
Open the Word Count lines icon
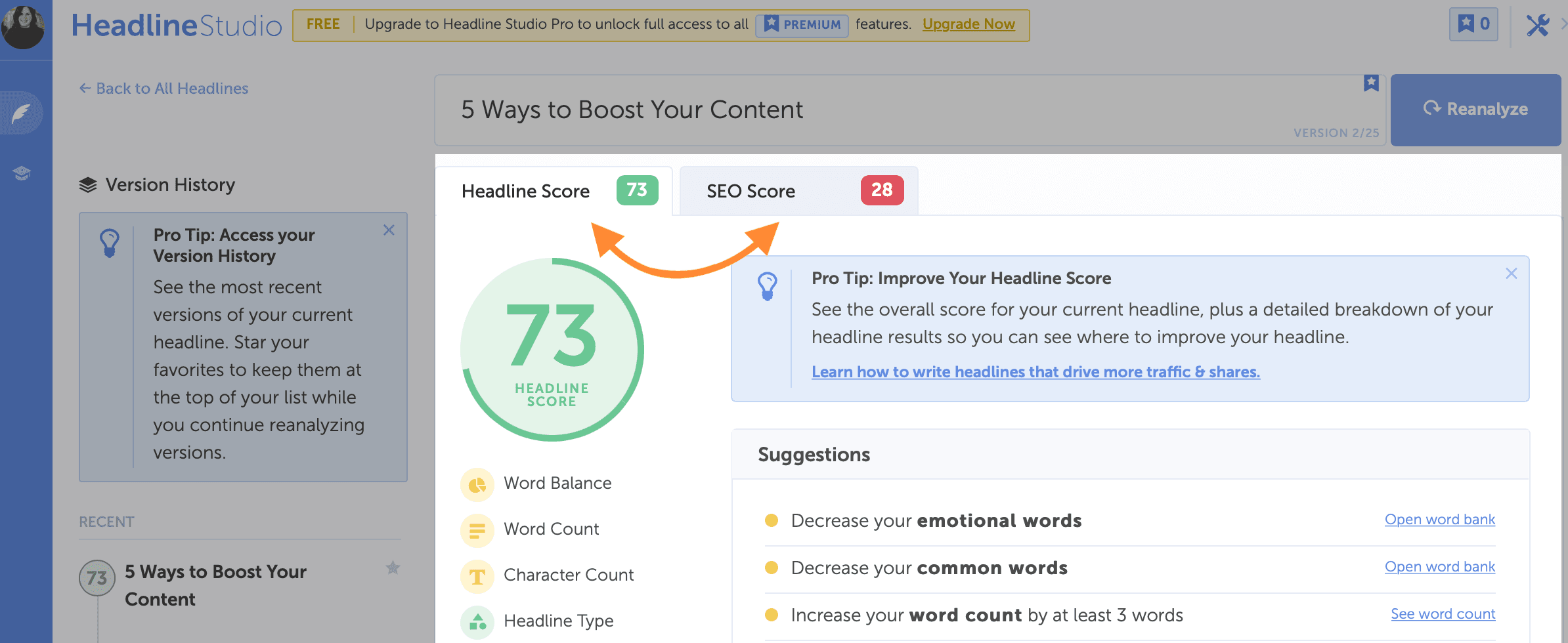tap(477, 530)
